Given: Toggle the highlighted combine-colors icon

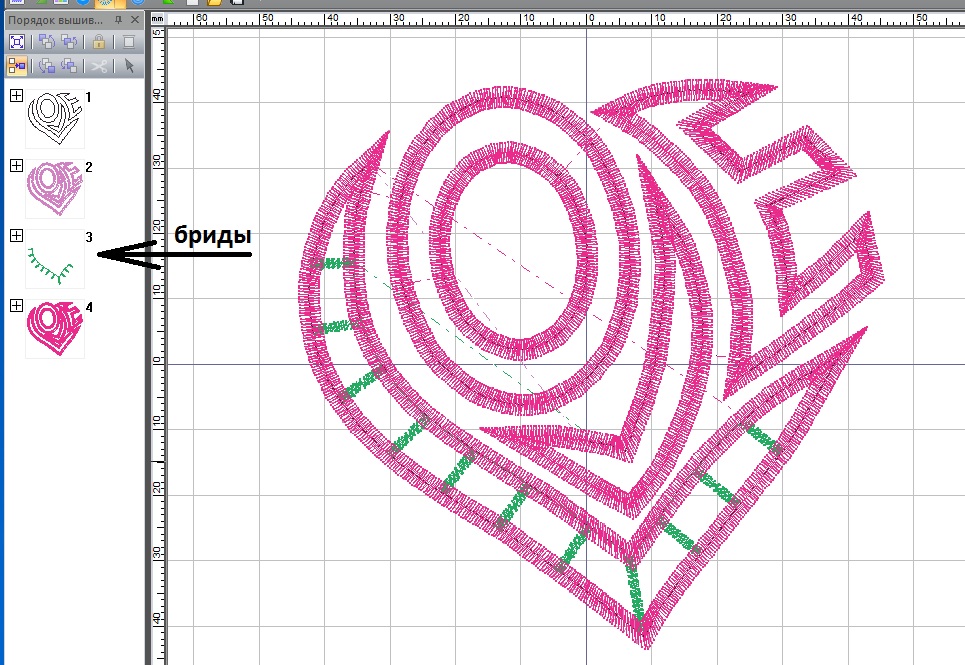Looking at the screenshot, I should 17,65.
